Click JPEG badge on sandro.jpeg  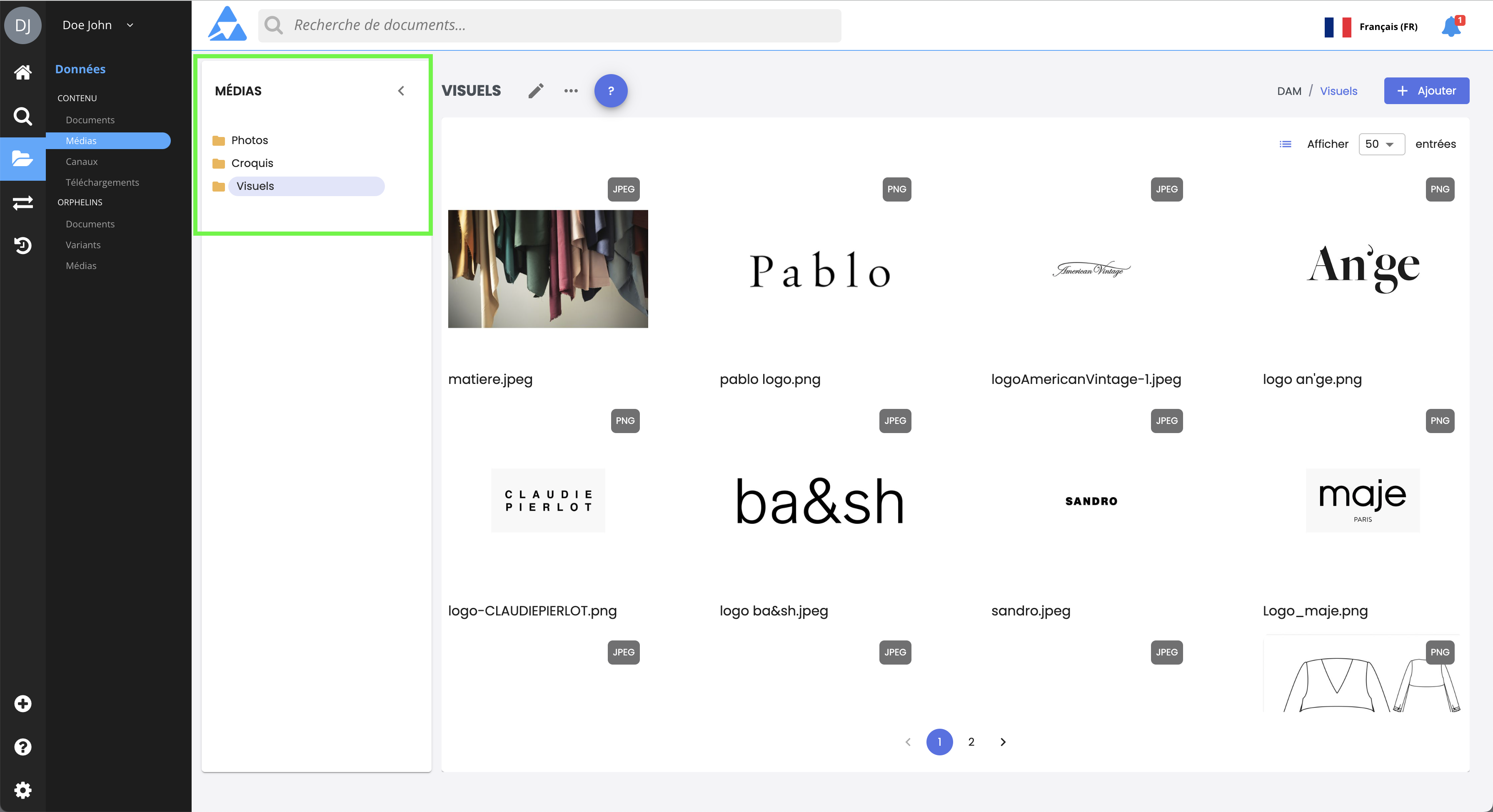coord(1167,421)
